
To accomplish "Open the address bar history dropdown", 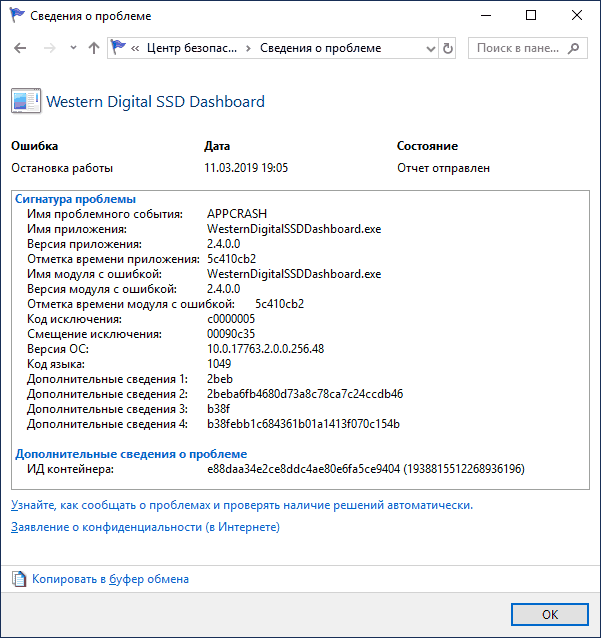I will click(431, 49).
